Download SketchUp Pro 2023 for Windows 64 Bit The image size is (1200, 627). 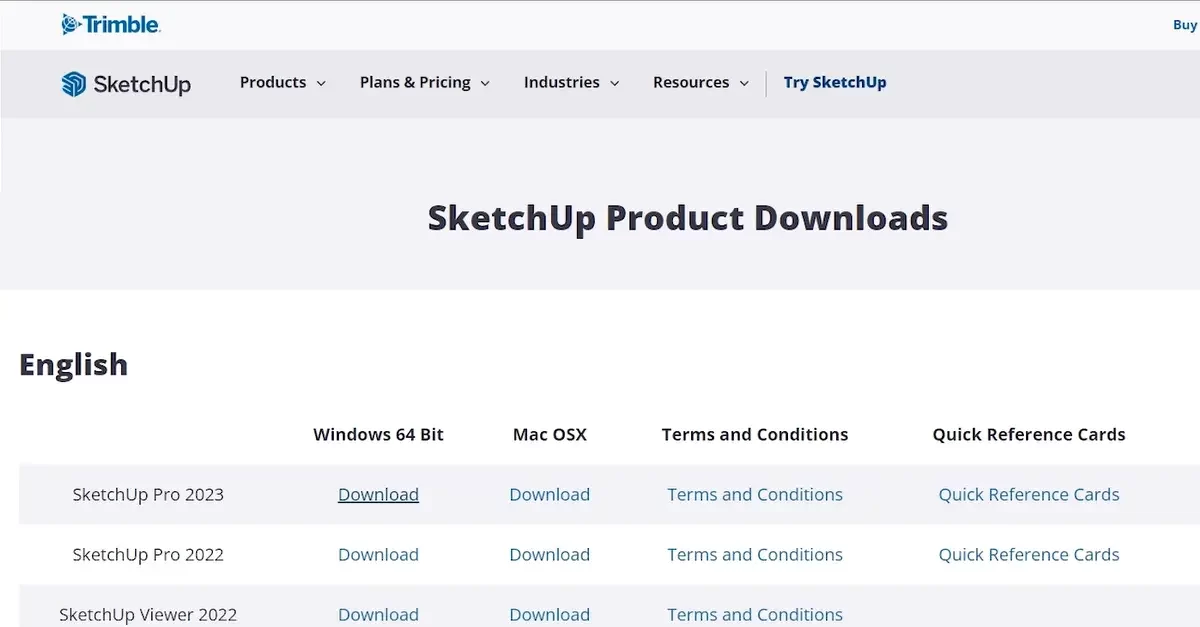point(378,494)
